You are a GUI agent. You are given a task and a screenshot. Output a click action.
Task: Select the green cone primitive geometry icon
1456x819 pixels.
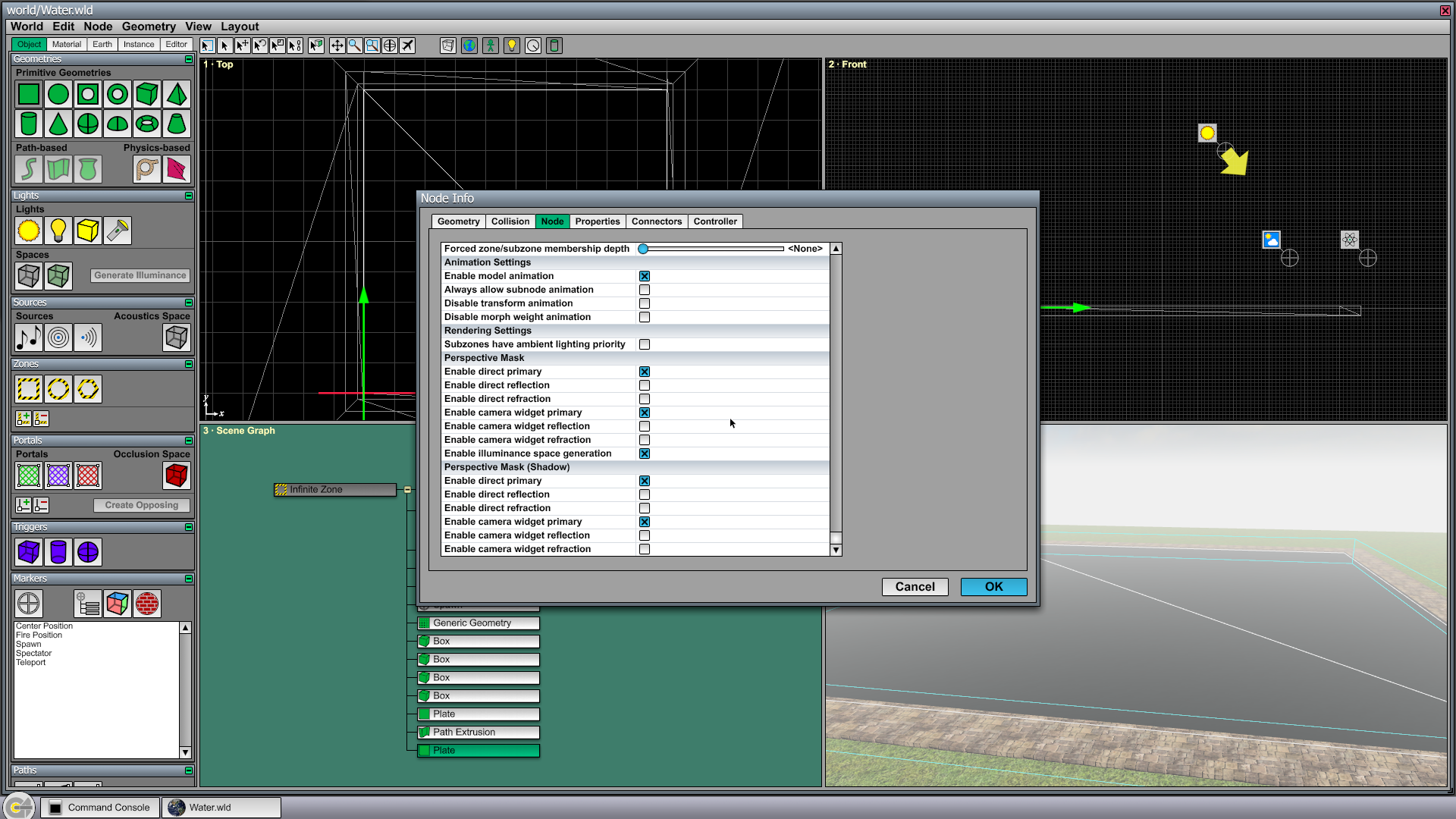pyautogui.click(x=58, y=123)
